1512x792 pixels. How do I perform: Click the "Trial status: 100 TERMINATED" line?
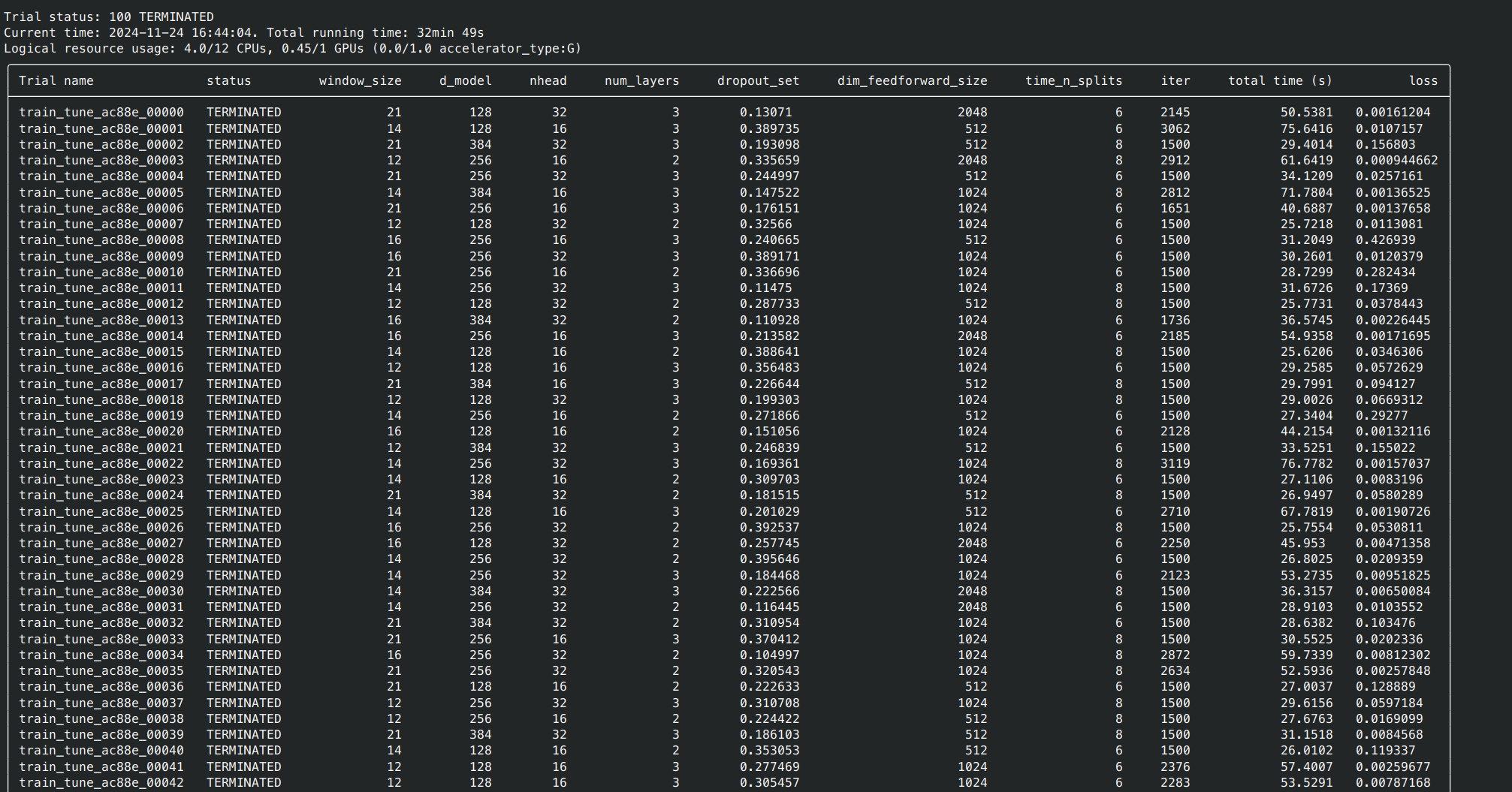pyautogui.click(x=109, y=17)
